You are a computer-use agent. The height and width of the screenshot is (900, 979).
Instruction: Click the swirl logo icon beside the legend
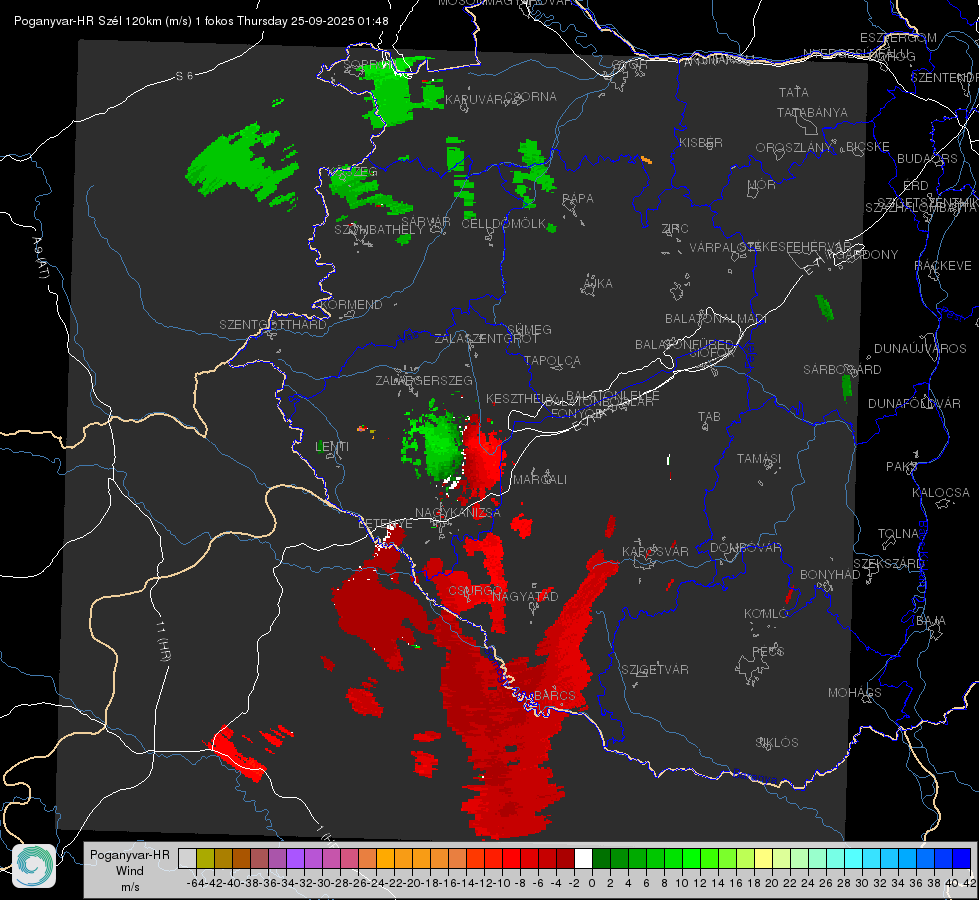pyautogui.click(x=34, y=866)
